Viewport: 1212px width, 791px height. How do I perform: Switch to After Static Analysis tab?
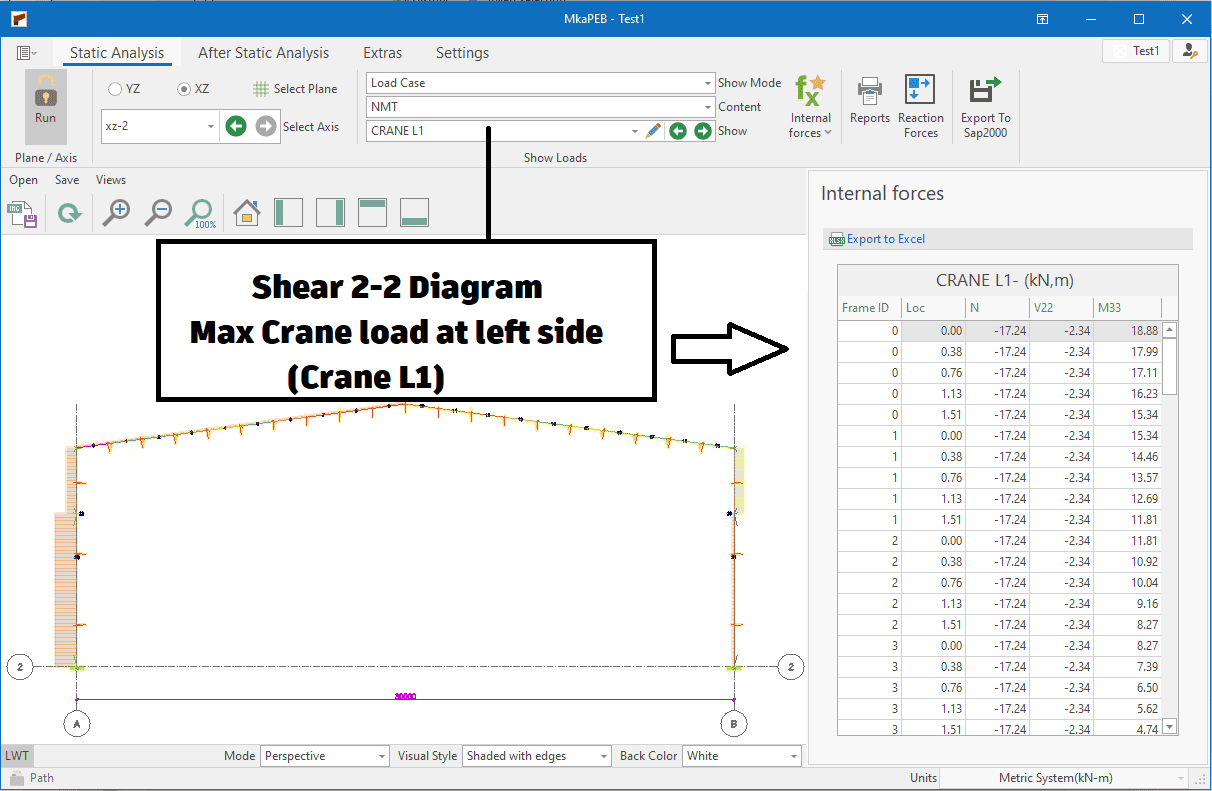pos(263,53)
